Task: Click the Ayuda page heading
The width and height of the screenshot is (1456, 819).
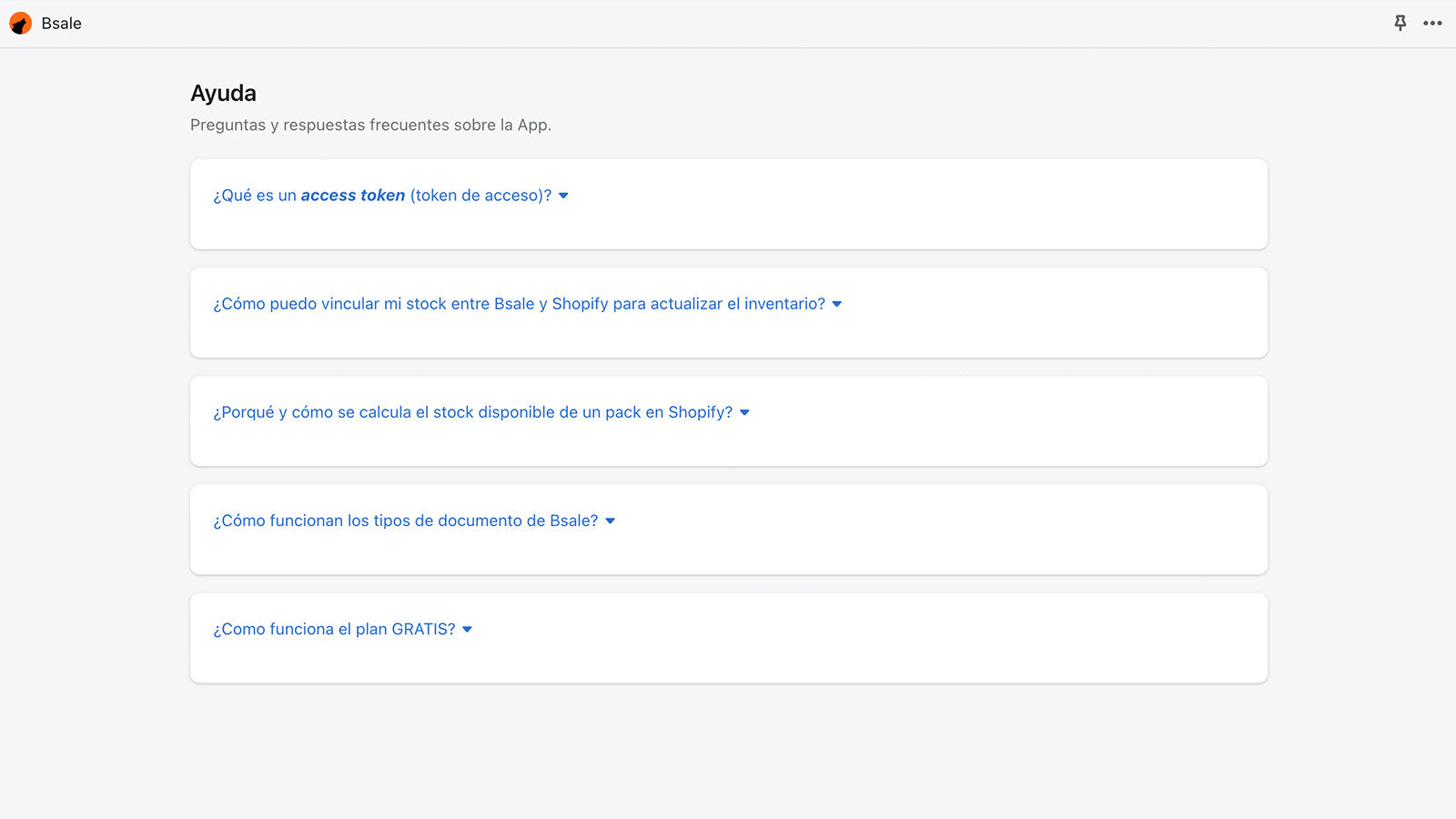Action: (223, 93)
